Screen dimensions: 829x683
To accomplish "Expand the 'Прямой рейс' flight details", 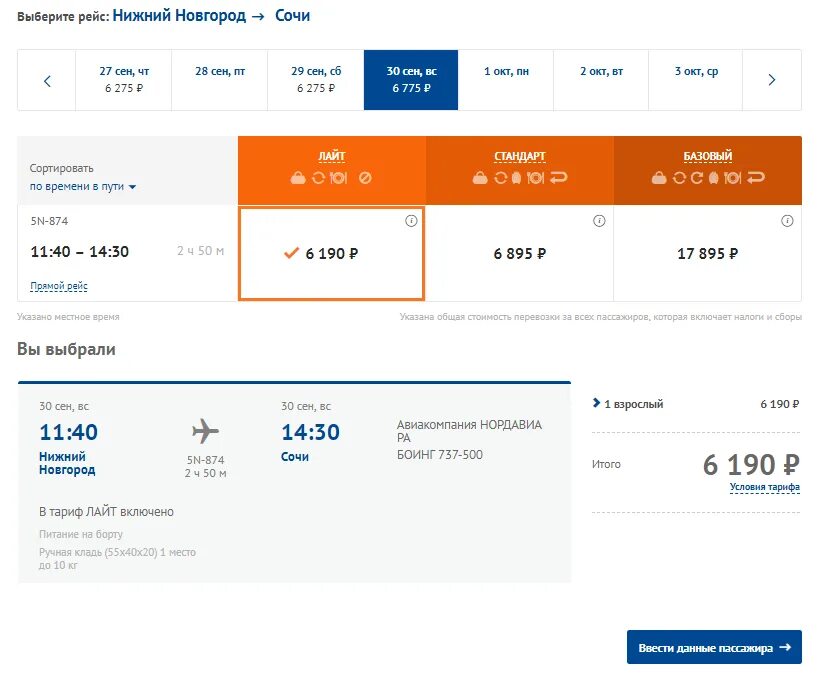I will pos(59,287).
